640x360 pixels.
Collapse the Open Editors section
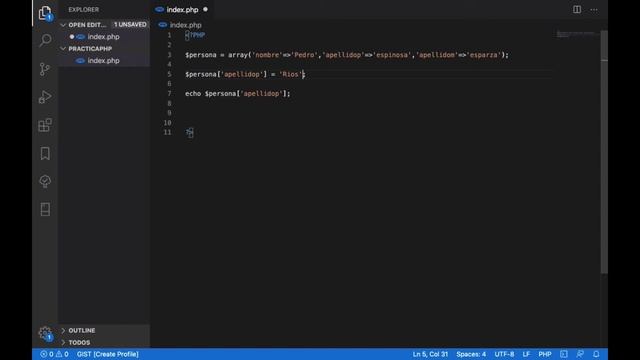63,25
